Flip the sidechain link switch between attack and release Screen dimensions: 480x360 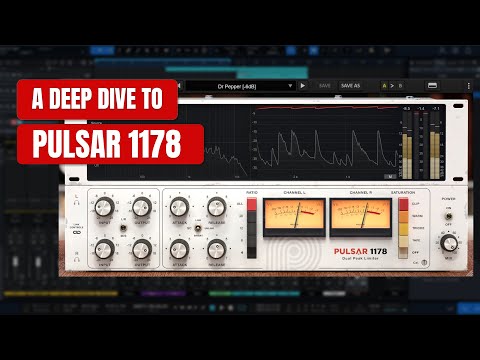tap(198, 228)
